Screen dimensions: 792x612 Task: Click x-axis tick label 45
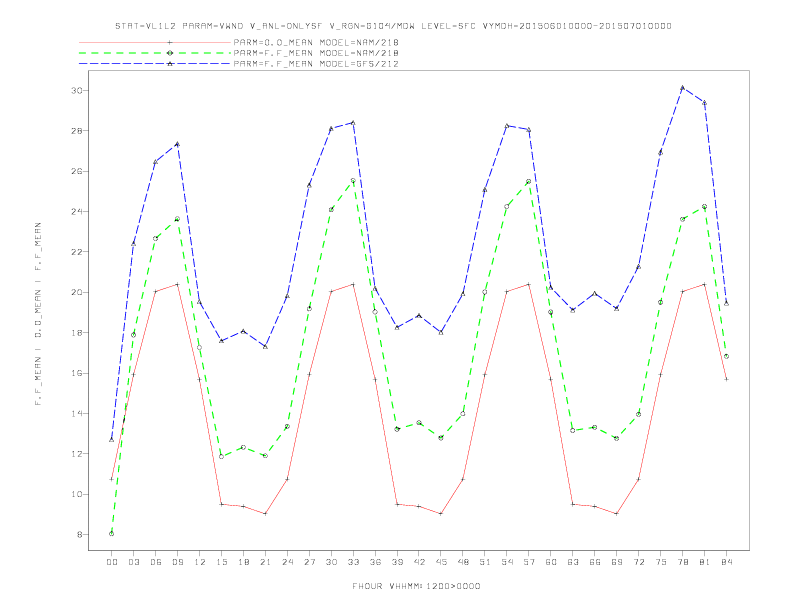tap(441, 562)
